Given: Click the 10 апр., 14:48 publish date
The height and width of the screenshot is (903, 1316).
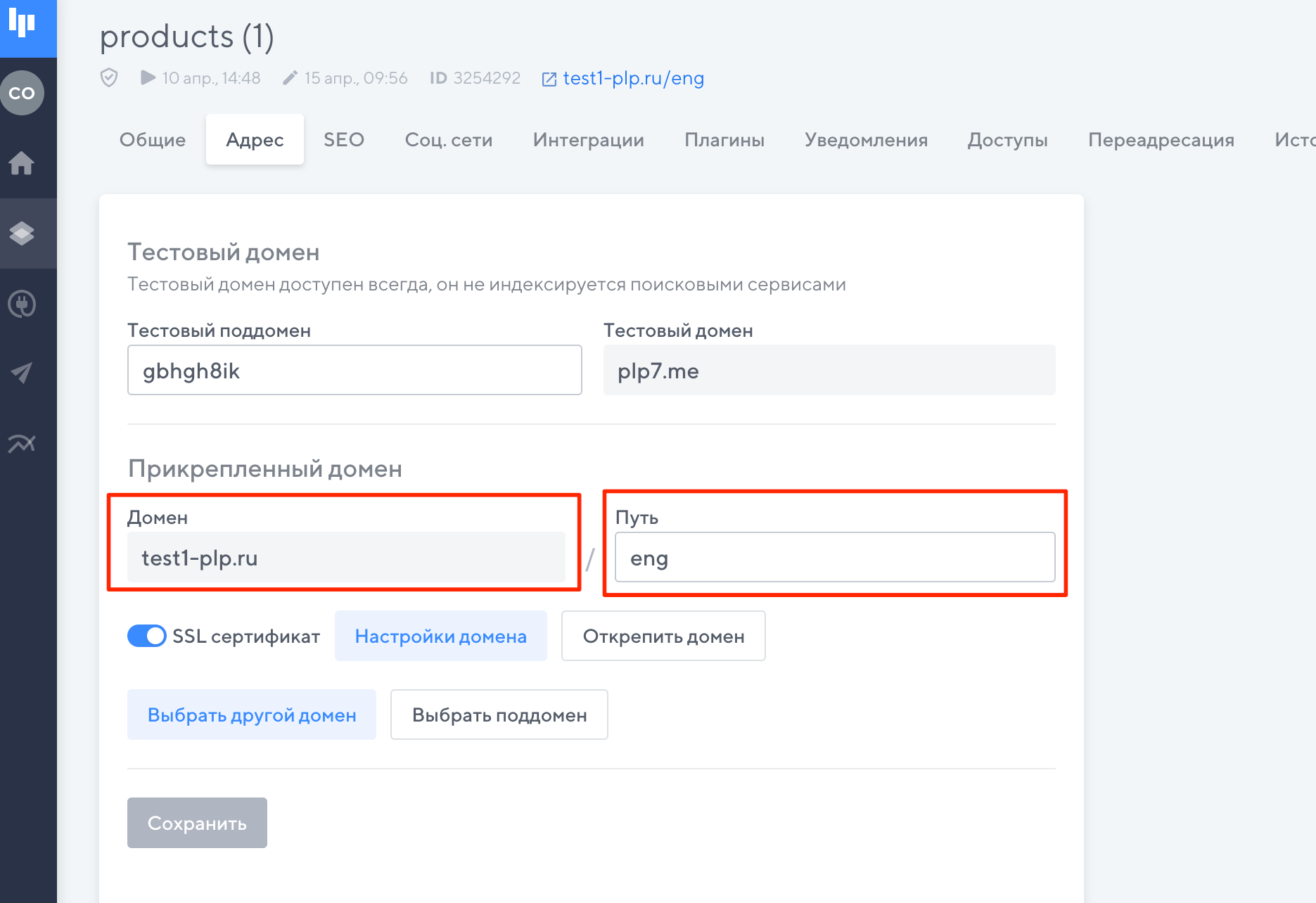Looking at the screenshot, I should (211, 77).
